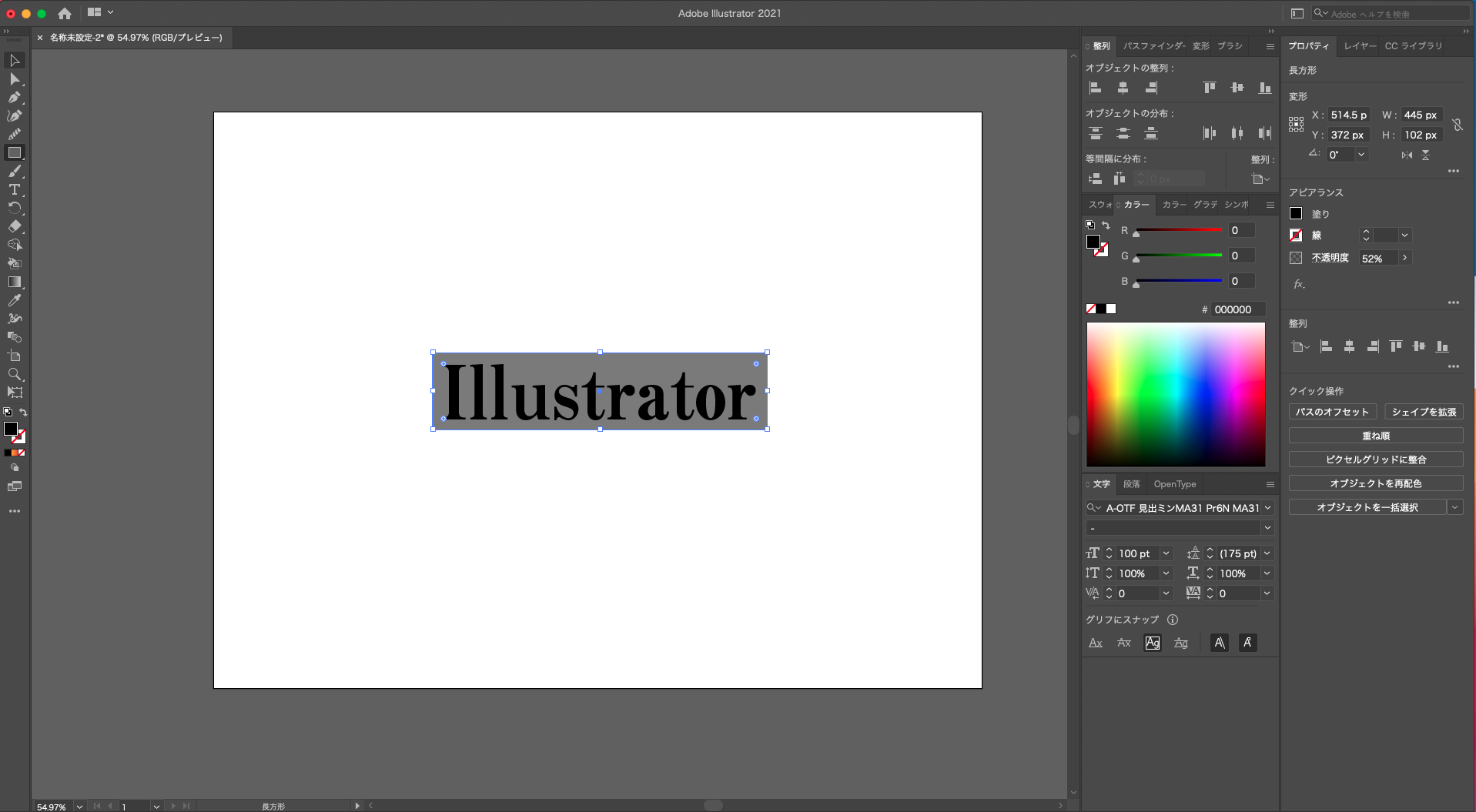Select the Rotate tool

click(x=15, y=208)
